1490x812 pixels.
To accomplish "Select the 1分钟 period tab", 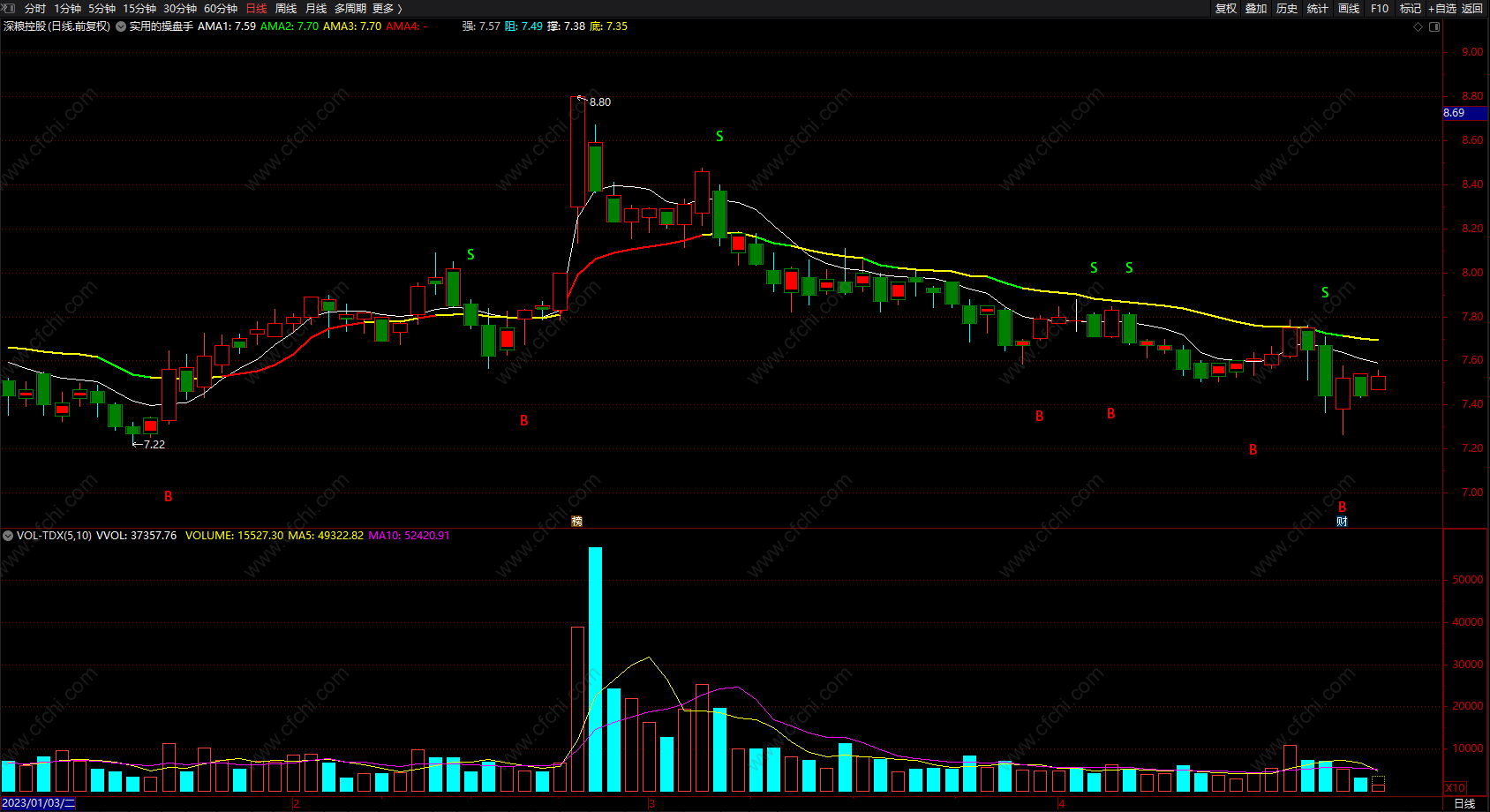I will (x=67, y=8).
